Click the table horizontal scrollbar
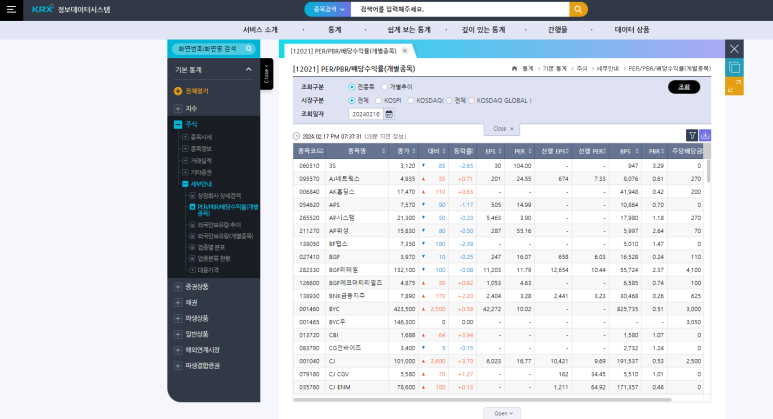 [482, 400]
